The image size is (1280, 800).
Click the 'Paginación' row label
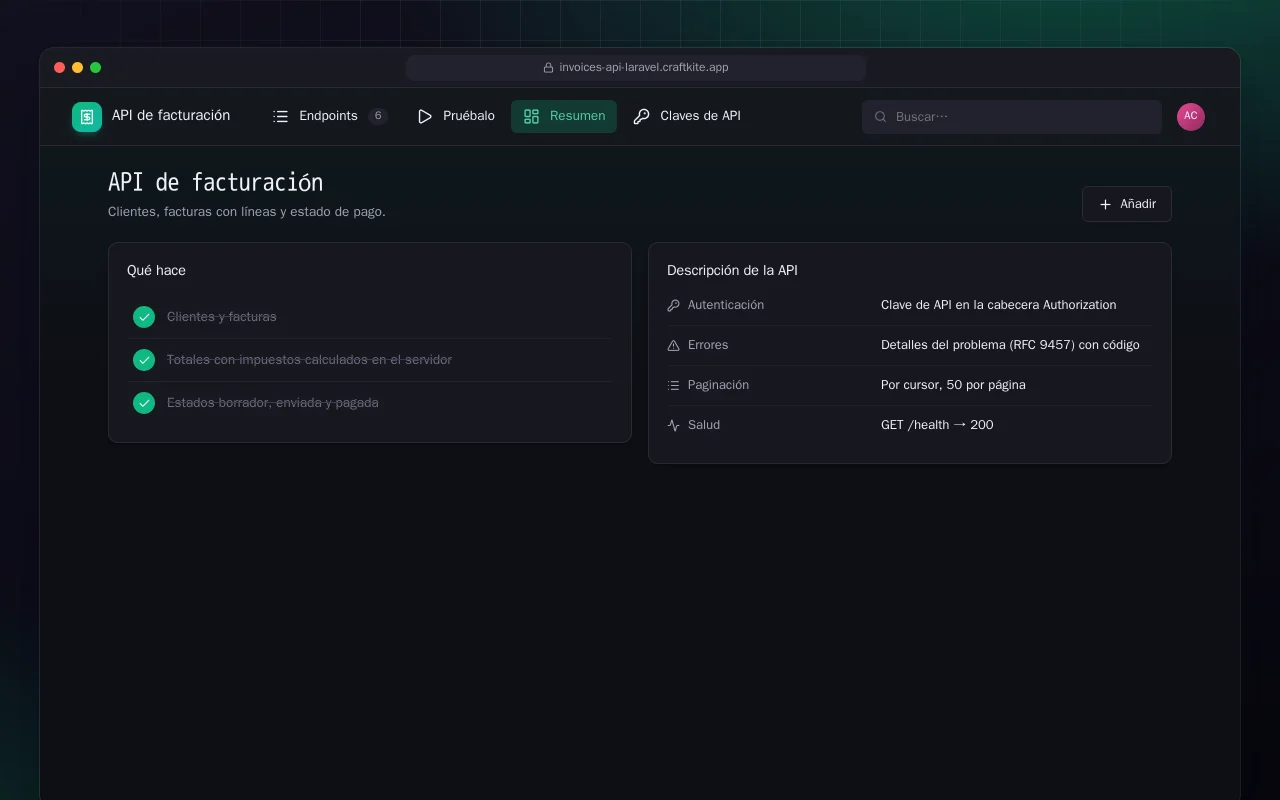[x=718, y=385]
